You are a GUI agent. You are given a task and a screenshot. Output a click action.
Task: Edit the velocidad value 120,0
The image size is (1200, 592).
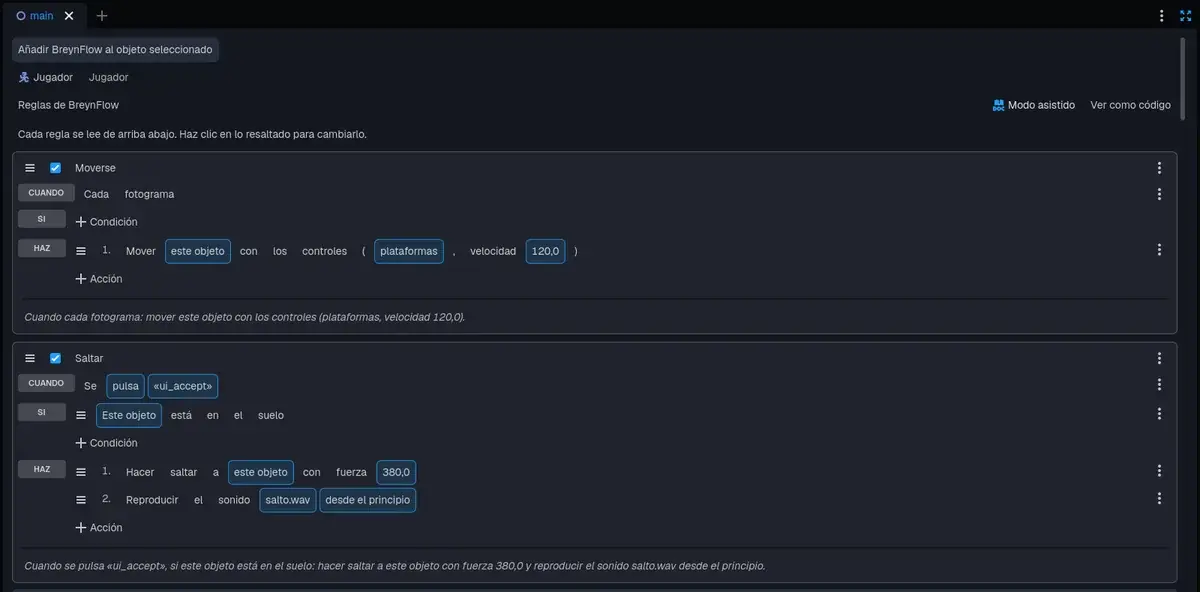[545, 251]
